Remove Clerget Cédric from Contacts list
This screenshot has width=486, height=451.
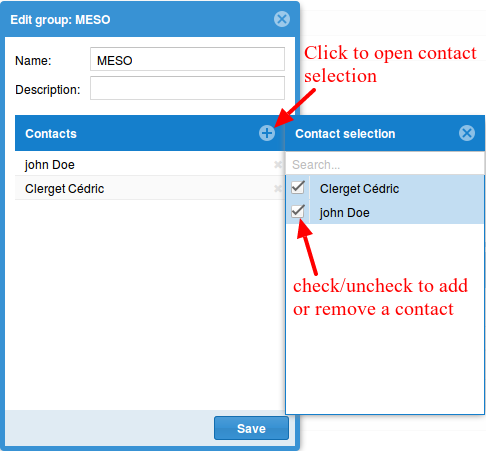click(277, 188)
